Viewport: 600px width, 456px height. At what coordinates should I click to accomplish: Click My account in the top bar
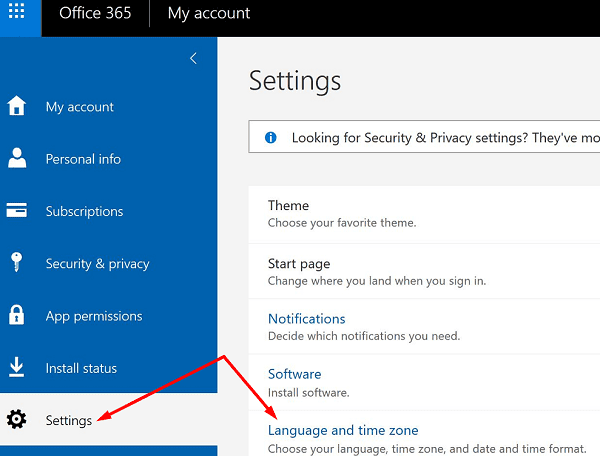209,13
